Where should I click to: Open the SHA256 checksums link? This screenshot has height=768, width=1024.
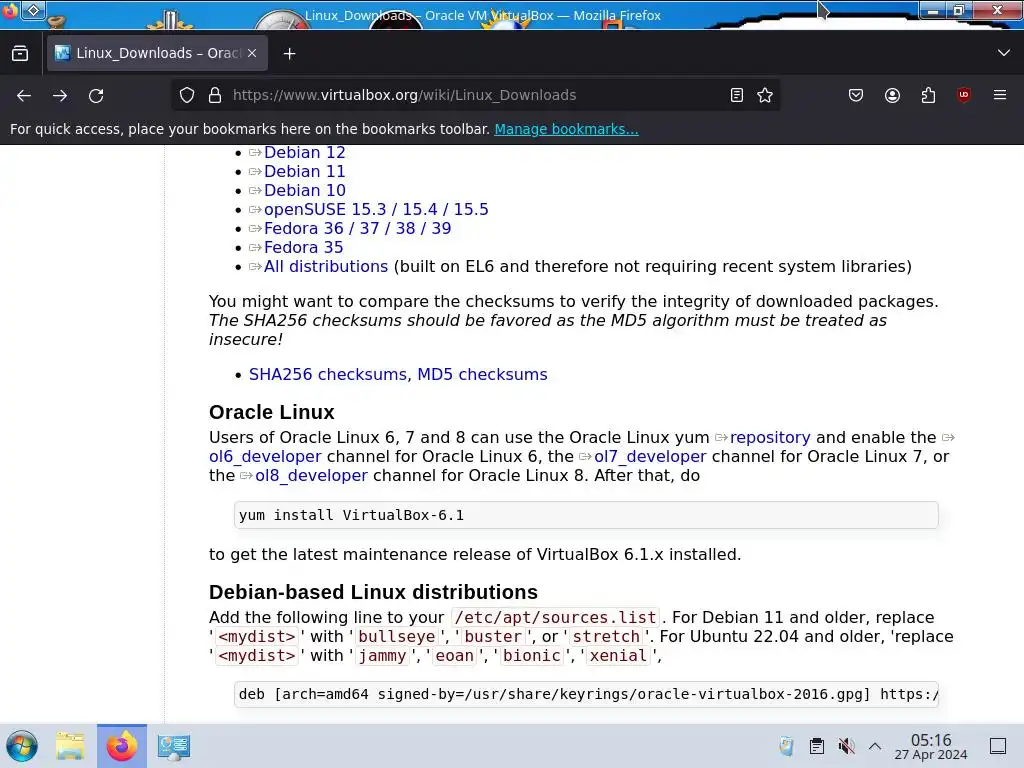(x=328, y=374)
